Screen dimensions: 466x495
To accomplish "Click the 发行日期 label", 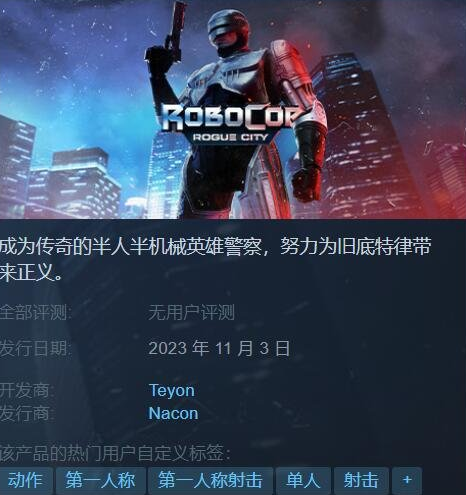I will [35, 348].
